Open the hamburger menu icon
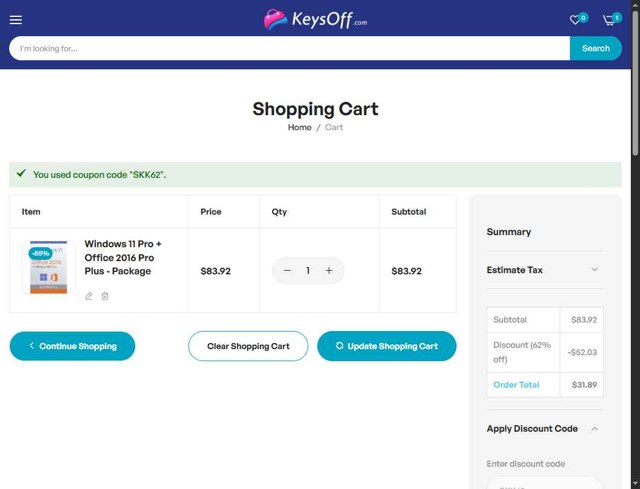640x489 pixels. tap(16, 20)
